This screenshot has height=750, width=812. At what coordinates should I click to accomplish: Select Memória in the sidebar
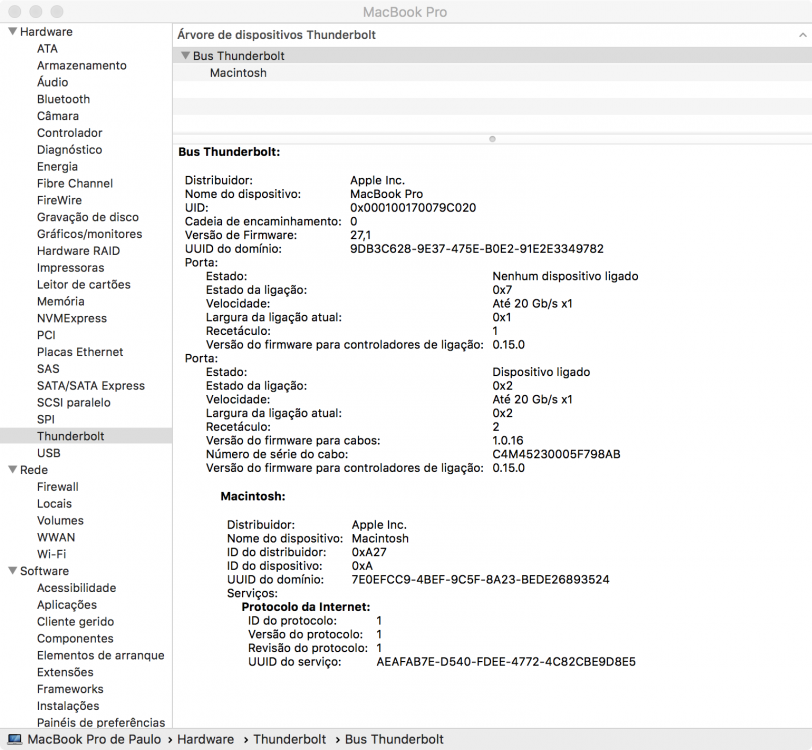click(x=61, y=301)
